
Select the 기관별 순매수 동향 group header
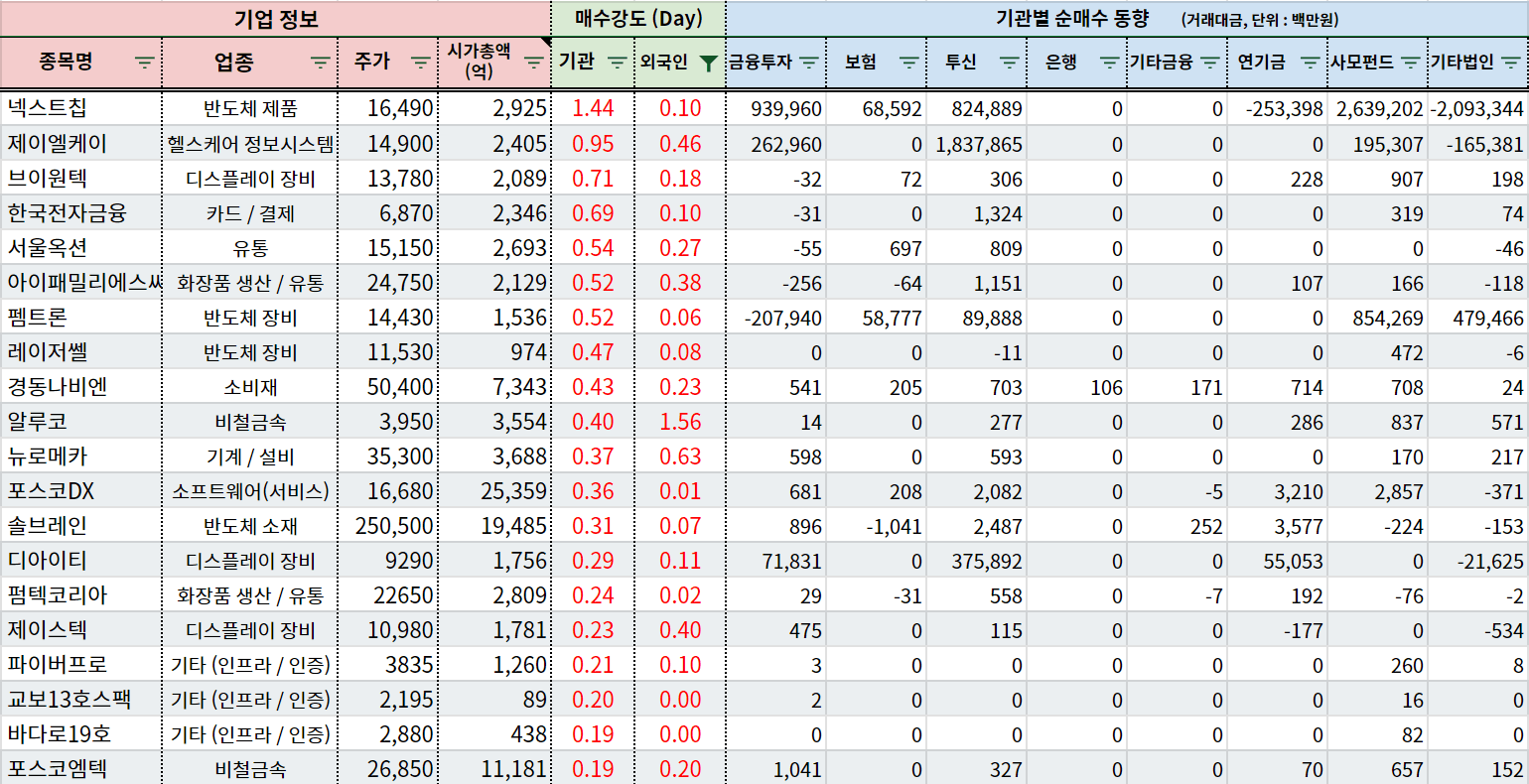[1128, 19]
